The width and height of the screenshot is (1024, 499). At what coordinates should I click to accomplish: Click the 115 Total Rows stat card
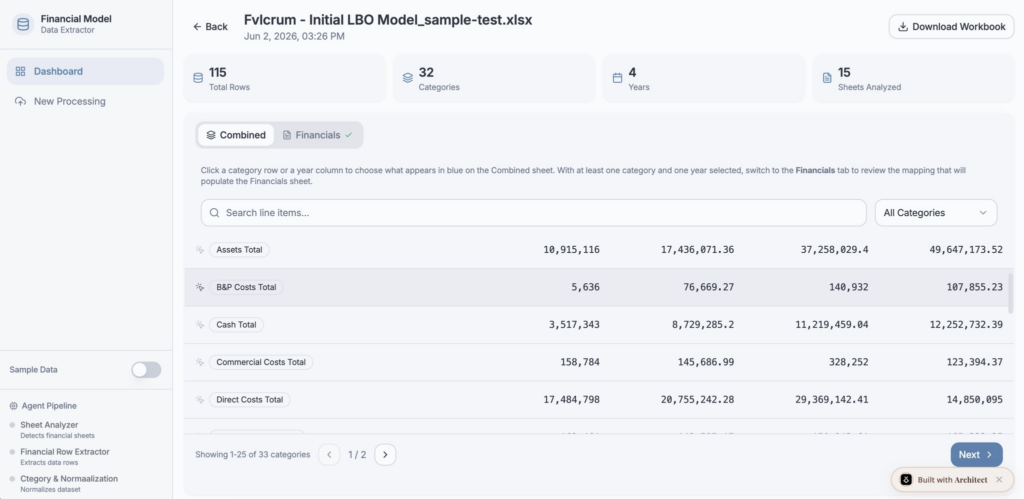[x=285, y=78]
